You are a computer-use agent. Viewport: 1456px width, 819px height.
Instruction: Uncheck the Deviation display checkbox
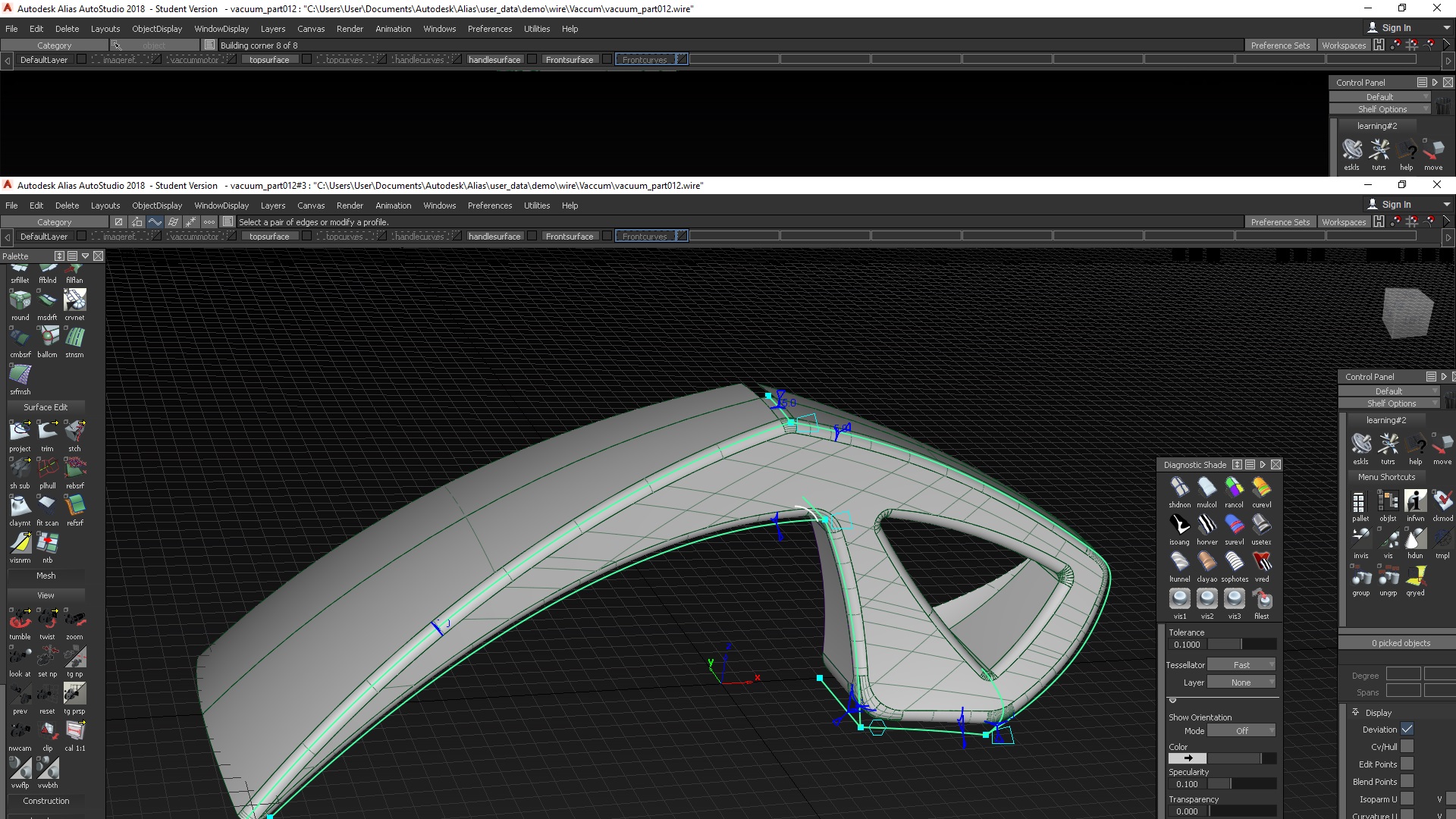tap(1407, 729)
